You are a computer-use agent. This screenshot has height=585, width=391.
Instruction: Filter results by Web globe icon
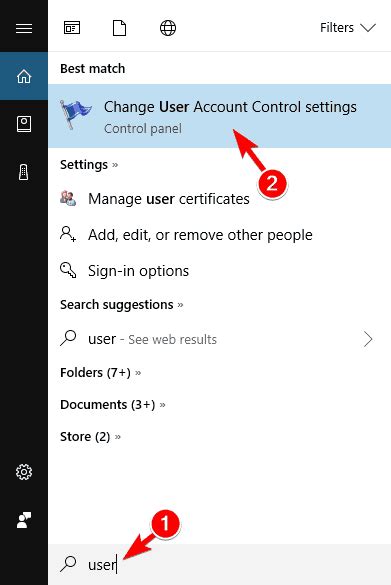168,28
